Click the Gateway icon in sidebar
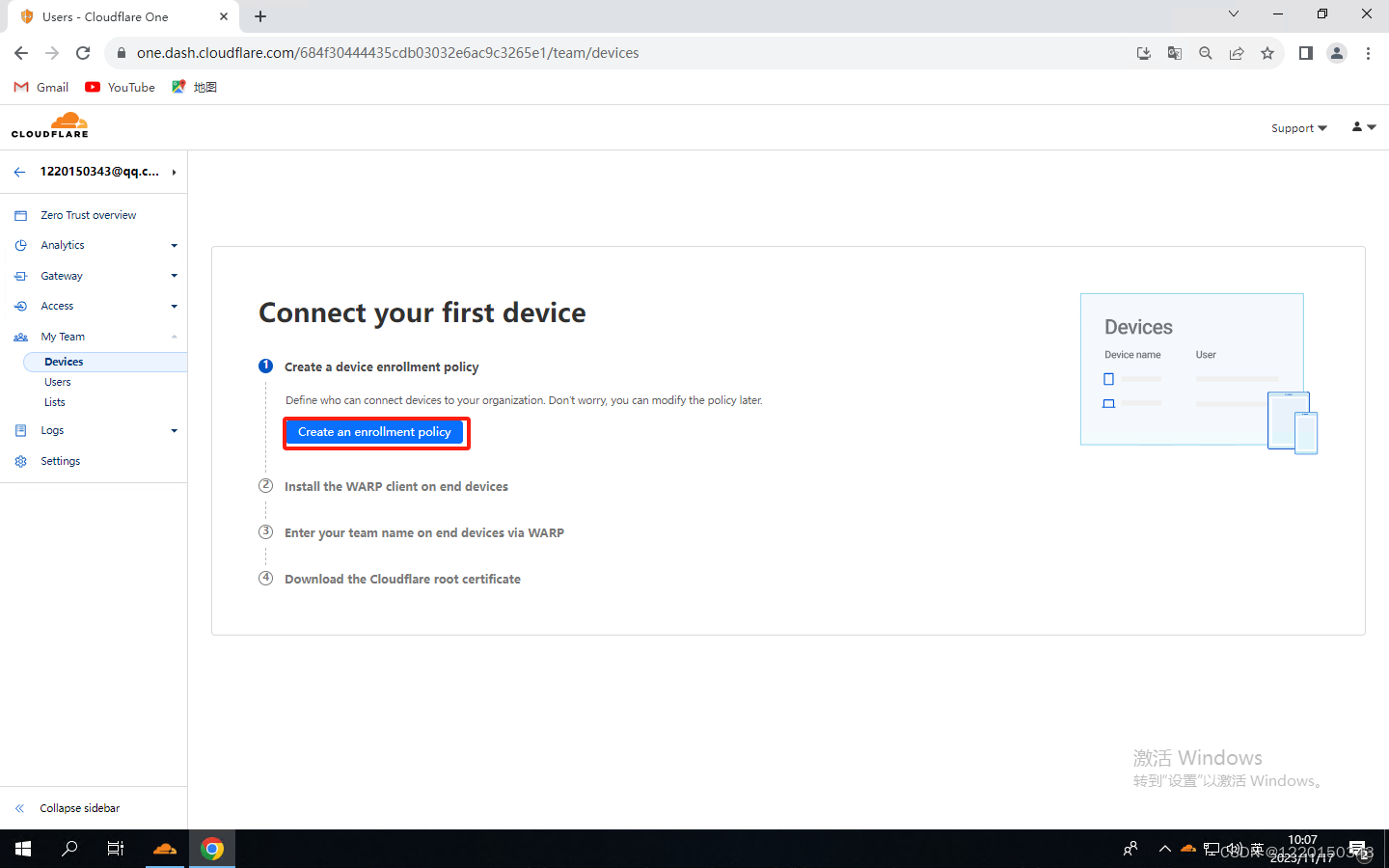 (20, 276)
